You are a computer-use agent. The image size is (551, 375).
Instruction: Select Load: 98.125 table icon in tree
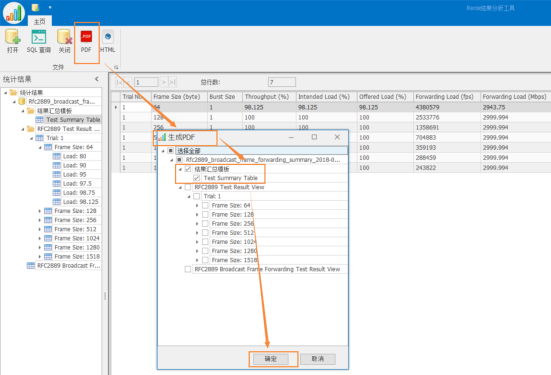tap(57, 202)
